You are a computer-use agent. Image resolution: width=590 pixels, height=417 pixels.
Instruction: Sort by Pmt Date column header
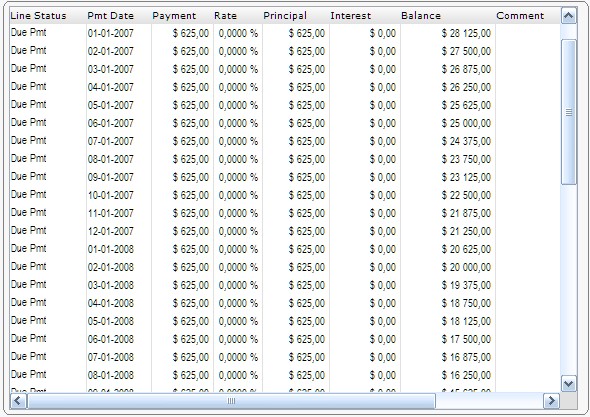click(x=110, y=16)
